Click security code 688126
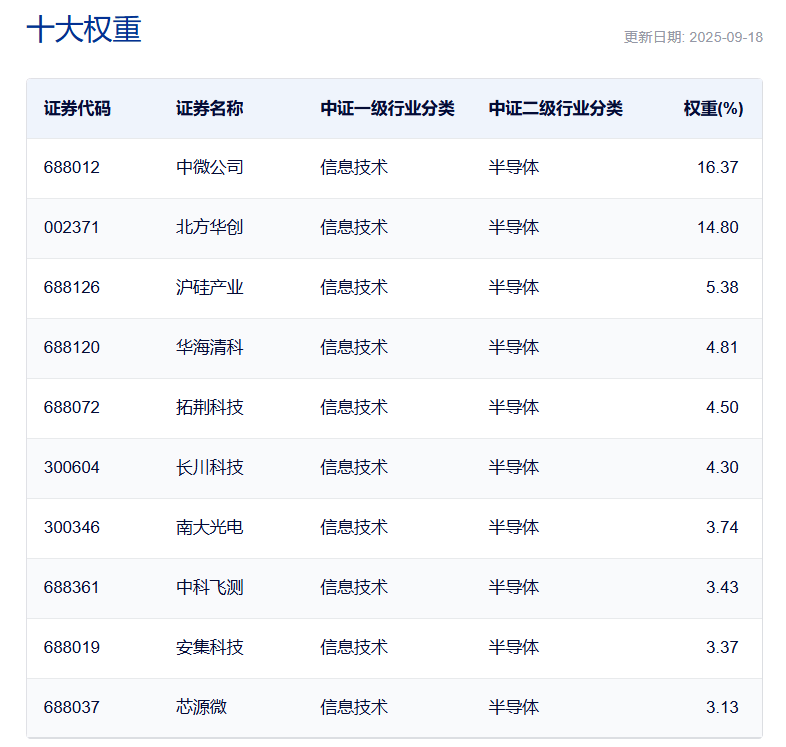This screenshot has width=786, height=747. tap(72, 287)
